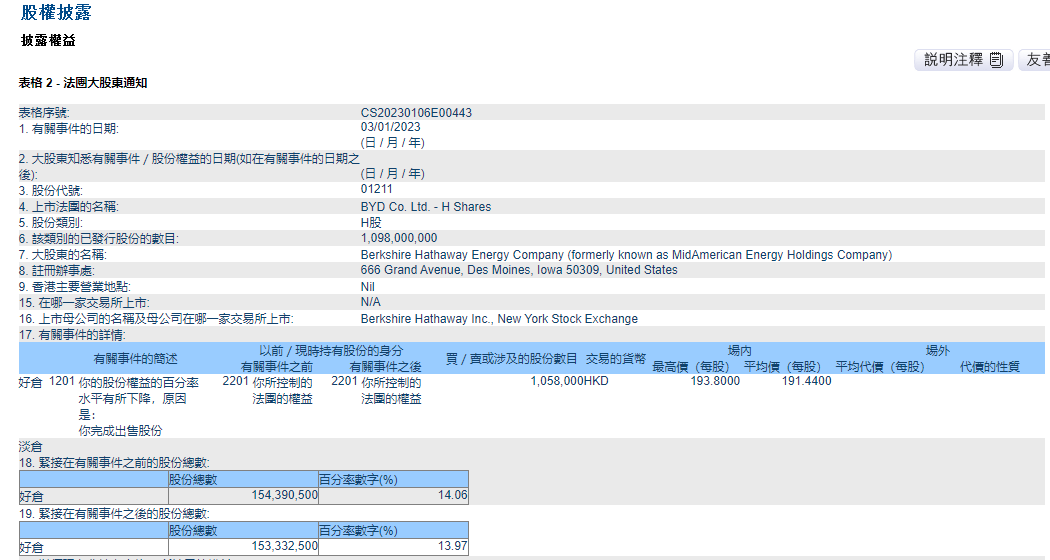The height and width of the screenshot is (560, 1050).
Task: Open the 說明注釋 notes button
Action: pyautogui.click(x=964, y=60)
